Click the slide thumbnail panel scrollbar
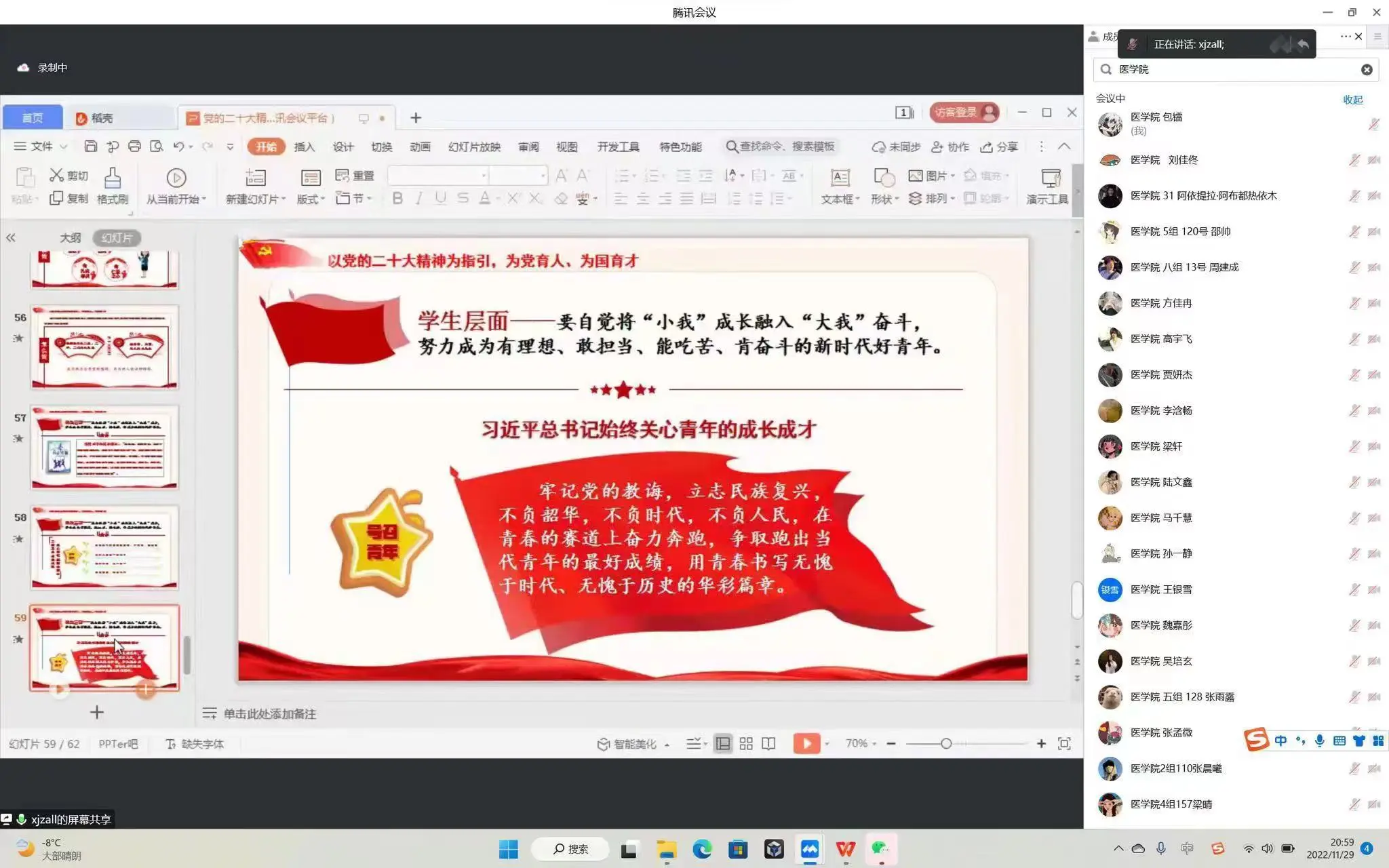 (x=187, y=654)
